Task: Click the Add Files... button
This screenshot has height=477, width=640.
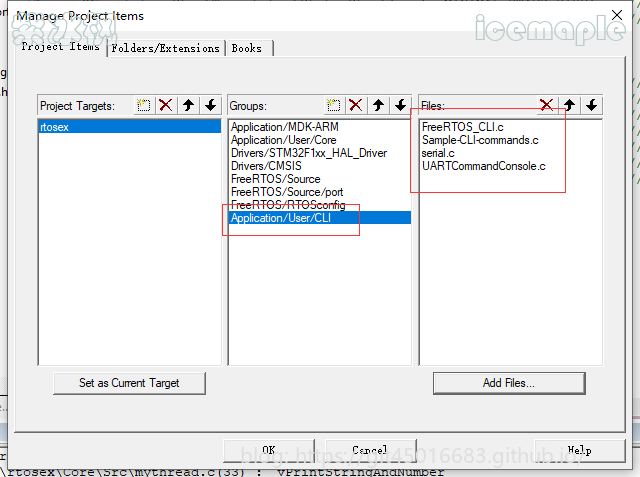Action: tap(509, 383)
